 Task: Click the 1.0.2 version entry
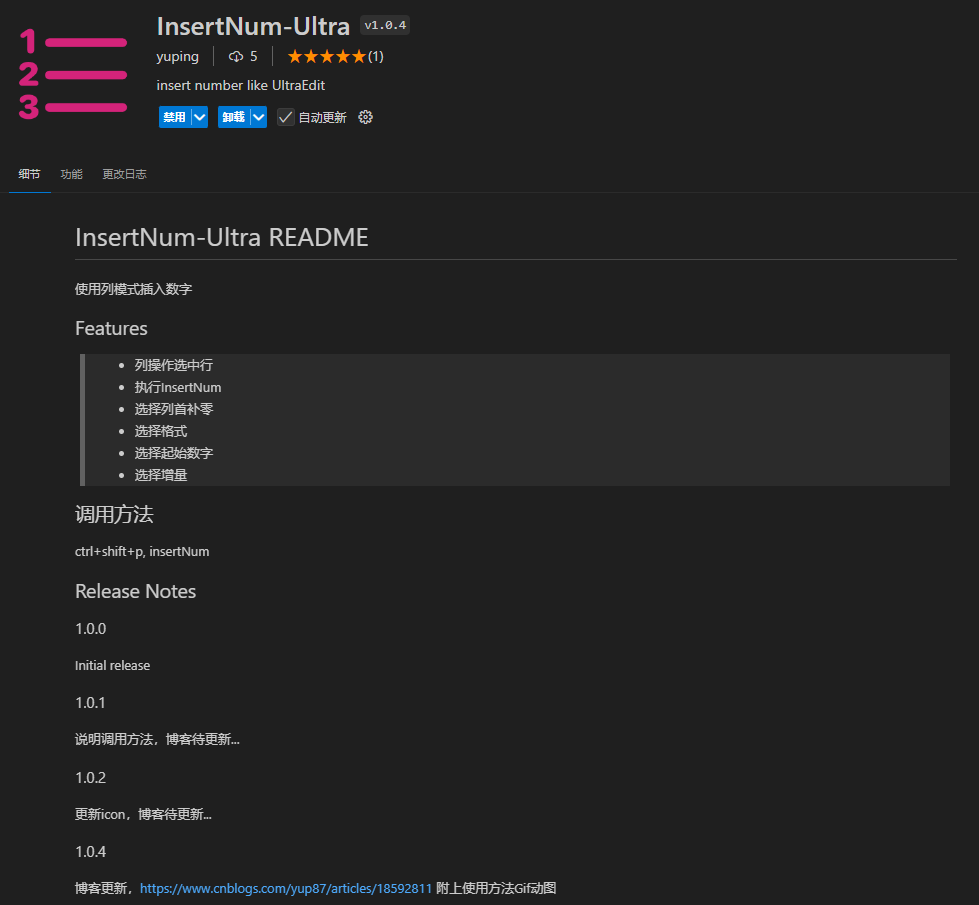[x=91, y=778]
